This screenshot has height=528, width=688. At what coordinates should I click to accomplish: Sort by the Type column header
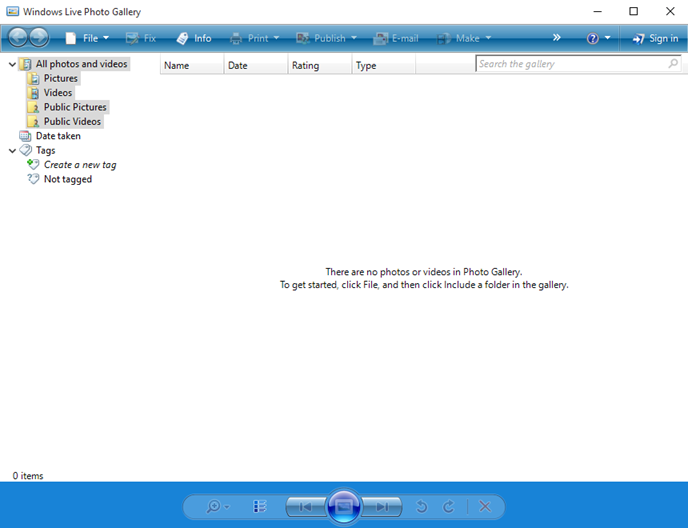tap(384, 65)
